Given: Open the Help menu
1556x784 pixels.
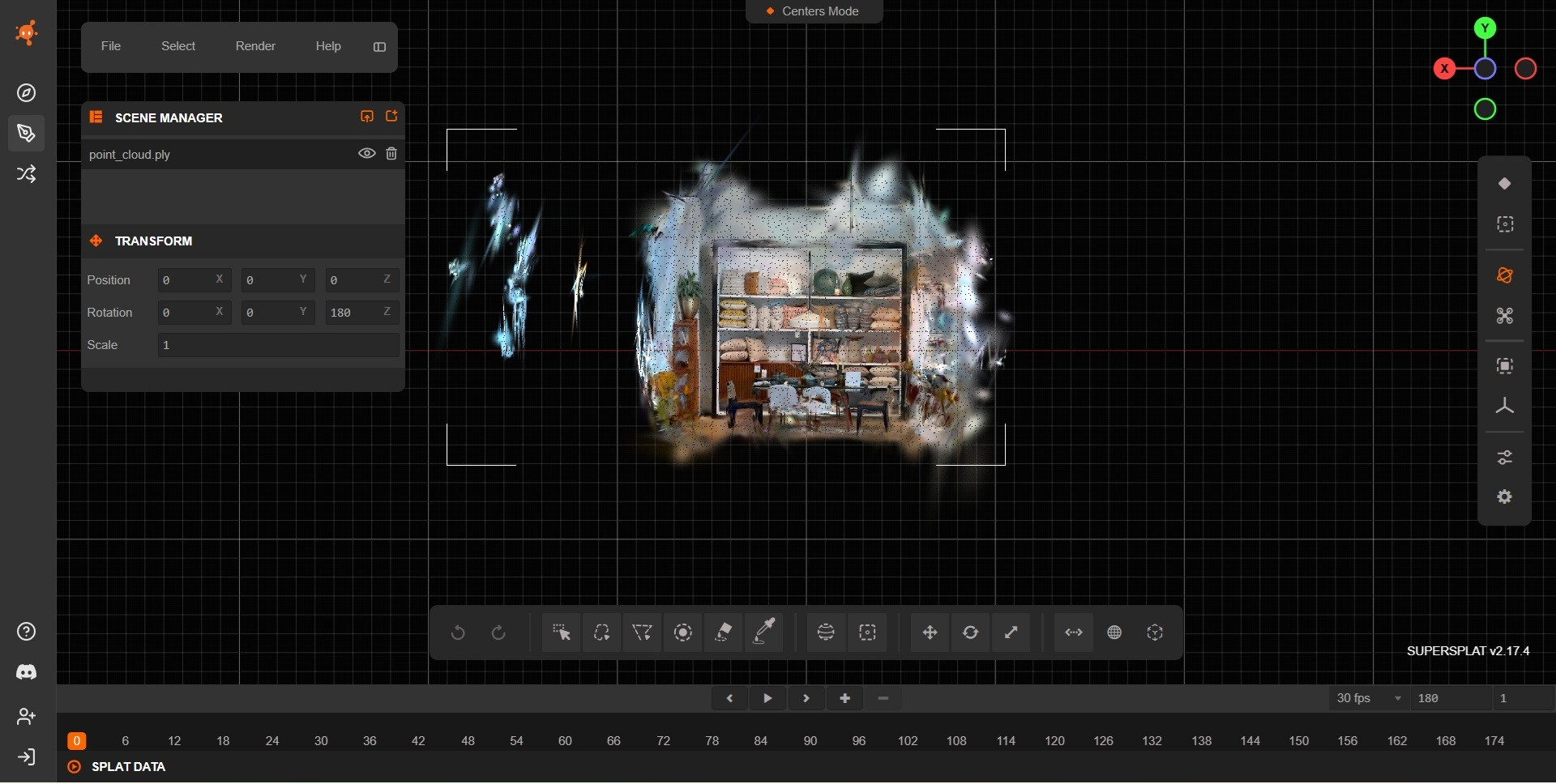Looking at the screenshot, I should (x=328, y=46).
